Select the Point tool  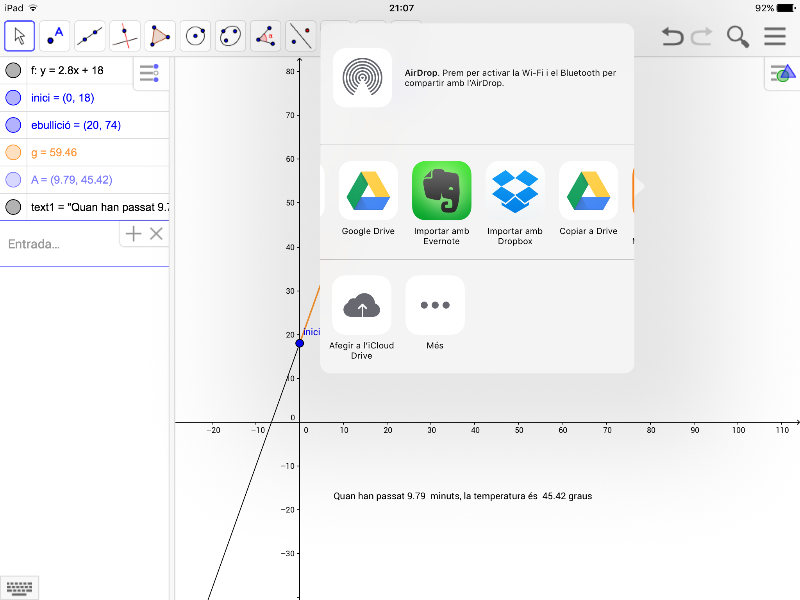point(55,36)
